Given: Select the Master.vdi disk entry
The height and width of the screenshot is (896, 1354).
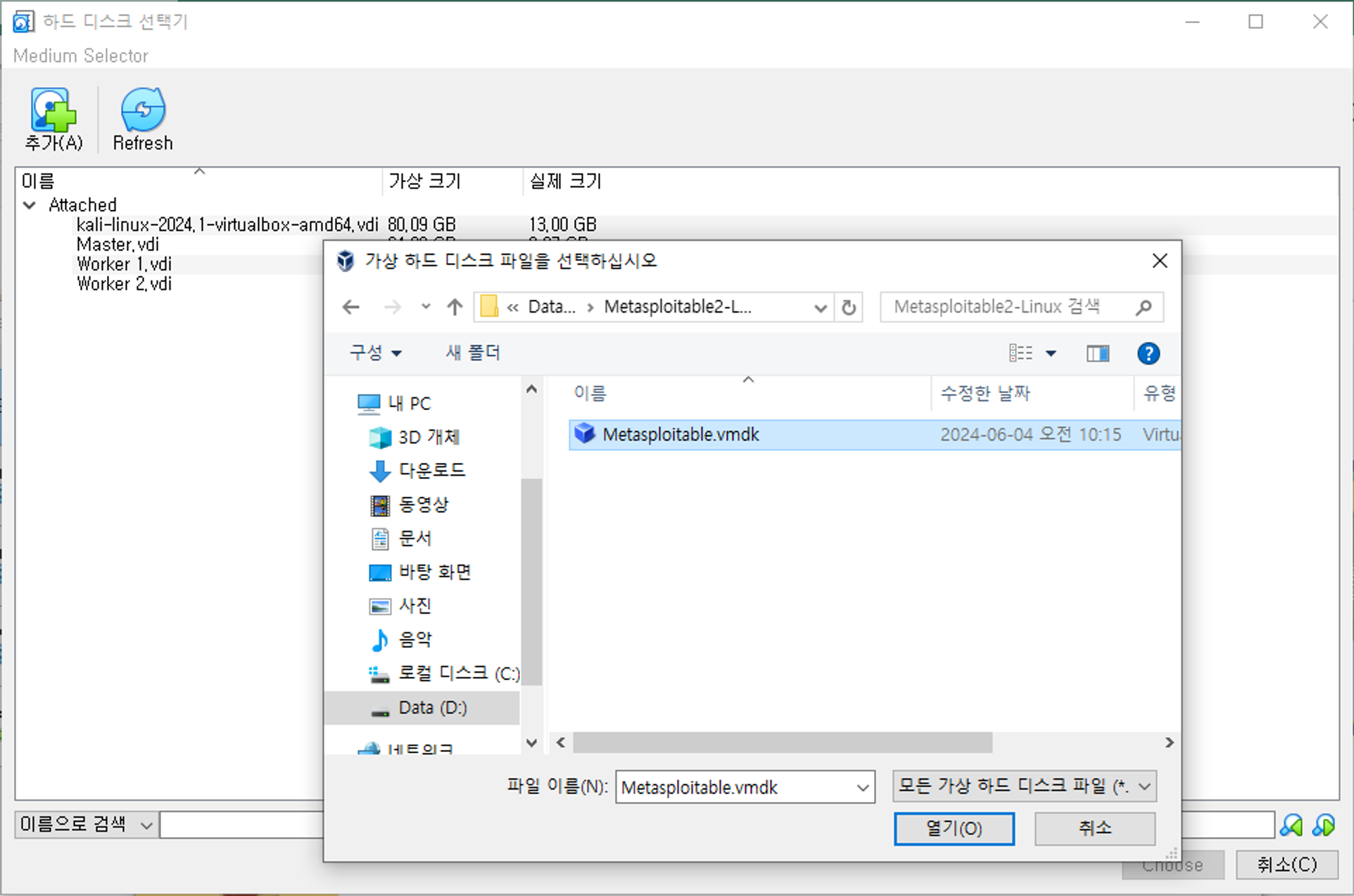Looking at the screenshot, I should (118, 244).
